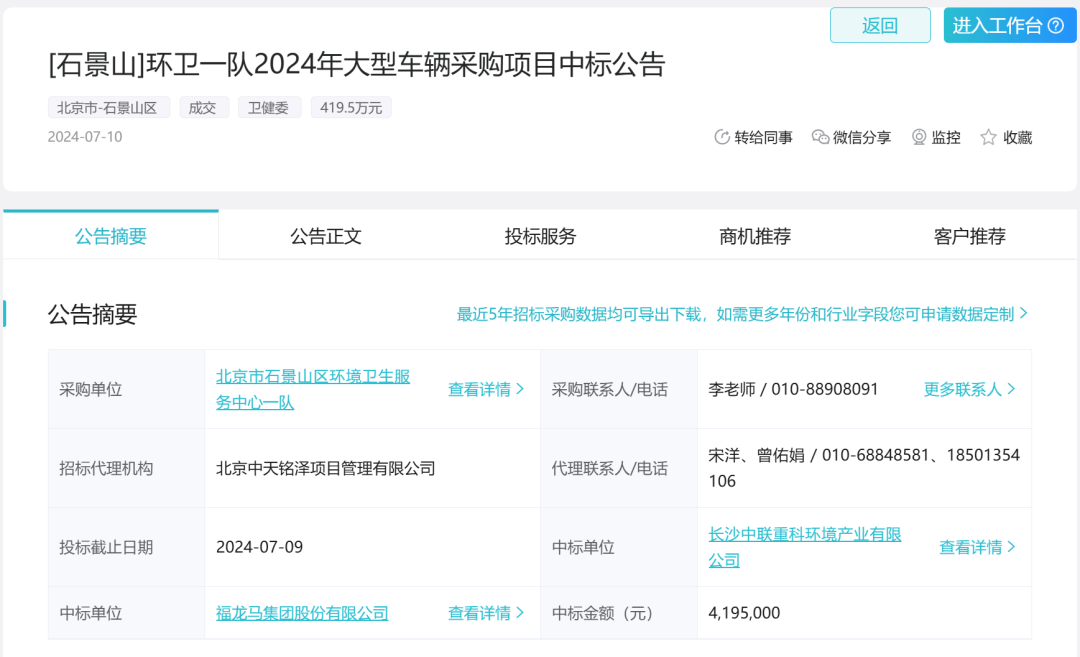
Task: Open the 商机推荐 tab
Action: [755, 236]
